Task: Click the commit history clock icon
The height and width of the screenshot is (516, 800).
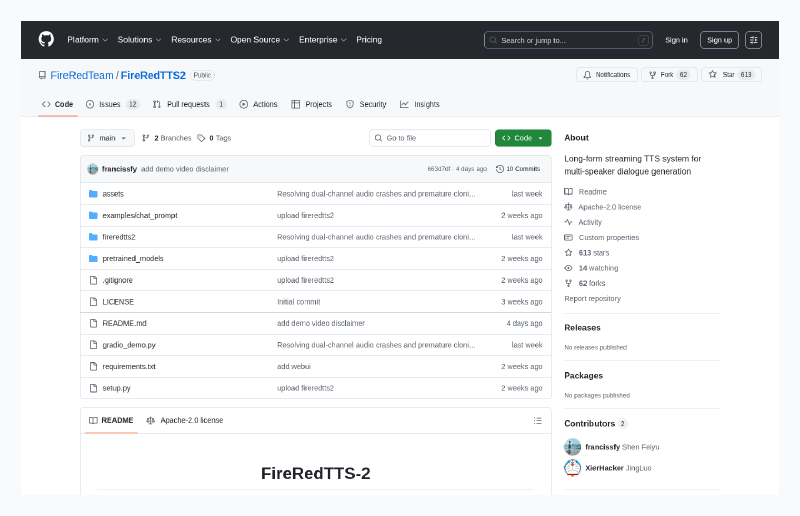Action: click(x=500, y=169)
